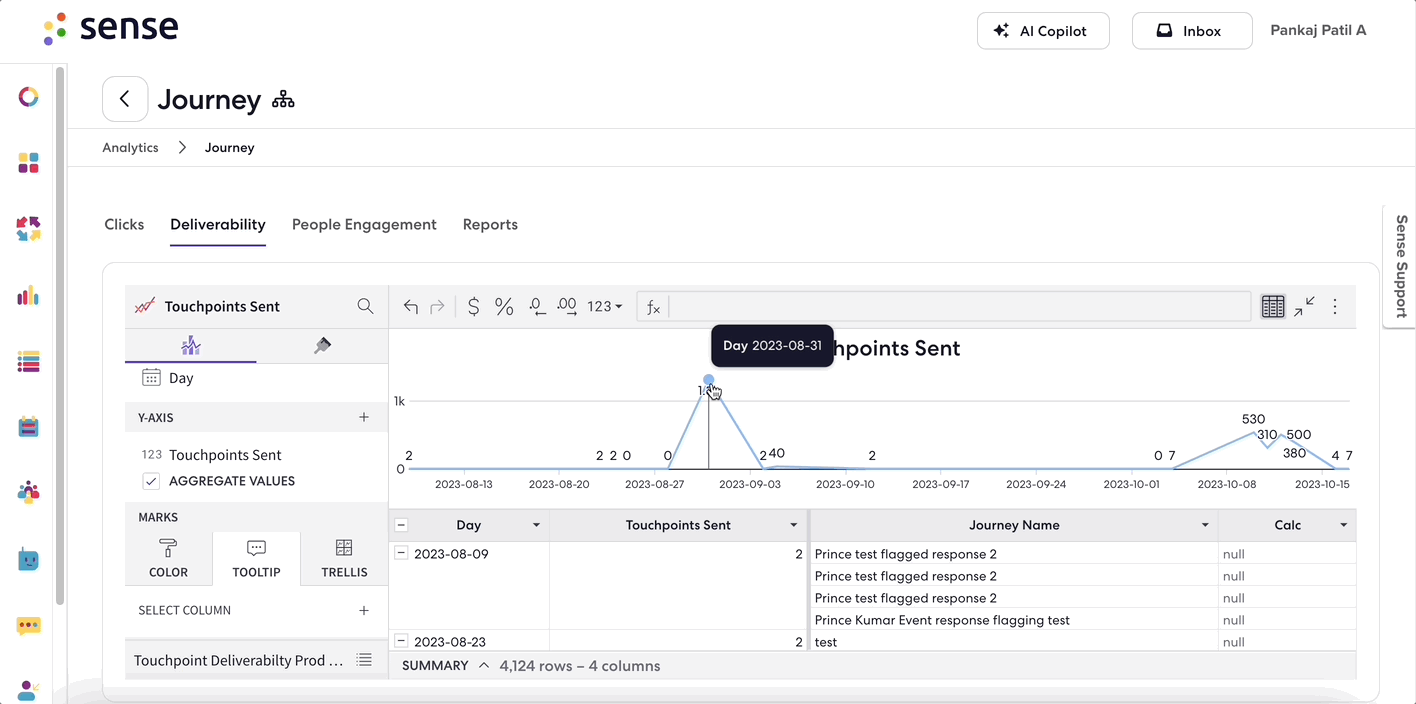Screen dimensions: 1416x704
Task: Go back with the arrow button
Action: (125, 99)
